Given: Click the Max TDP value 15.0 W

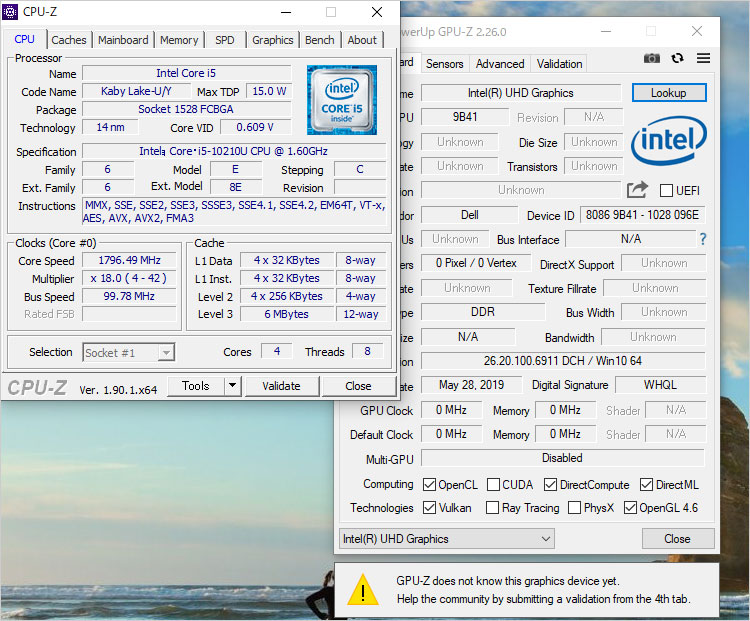Looking at the screenshot, I should pos(269,91).
